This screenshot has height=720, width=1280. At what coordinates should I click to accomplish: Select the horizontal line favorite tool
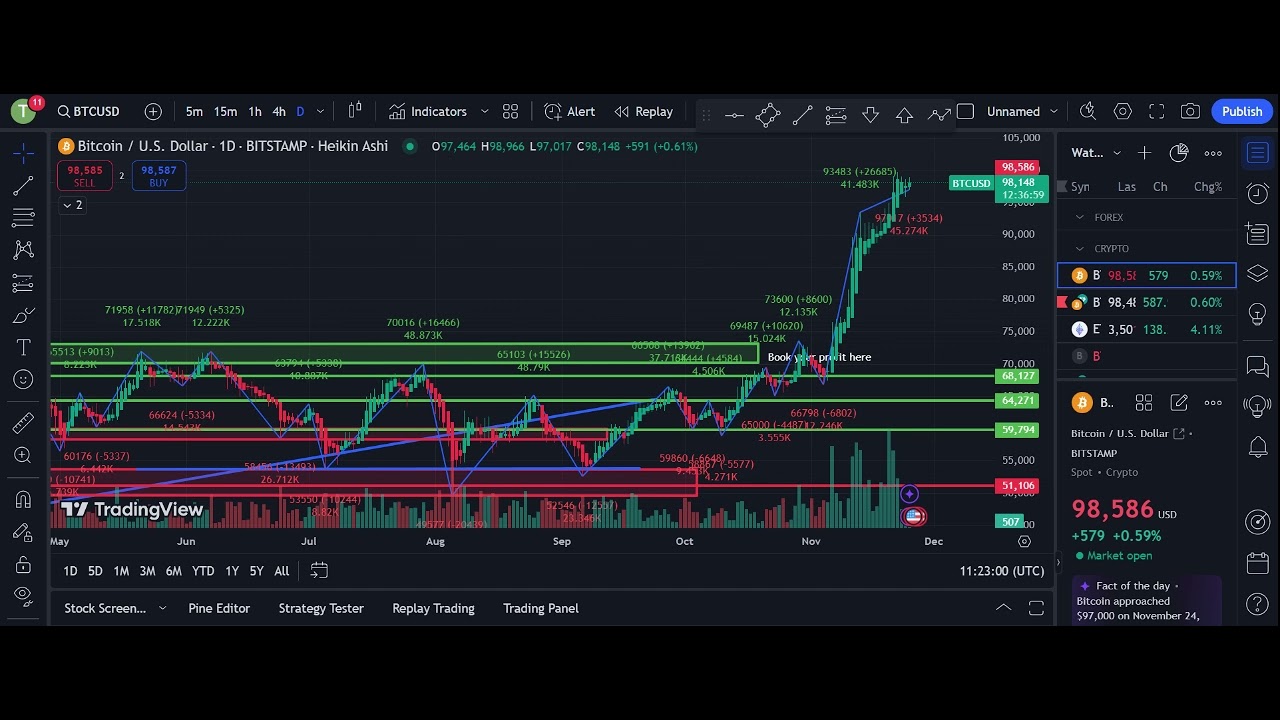point(734,115)
